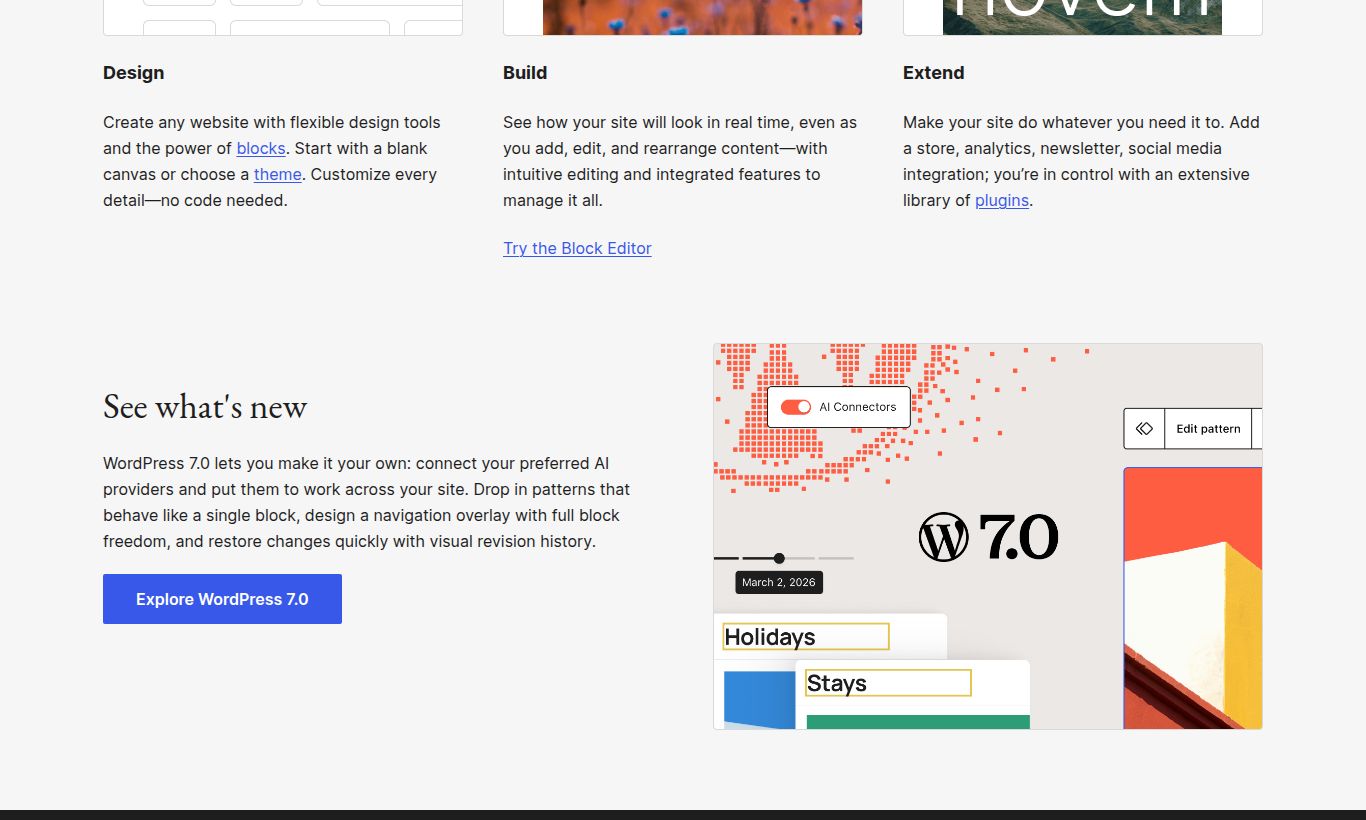Click the Build heading

pyautogui.click(x=525, y=73)
